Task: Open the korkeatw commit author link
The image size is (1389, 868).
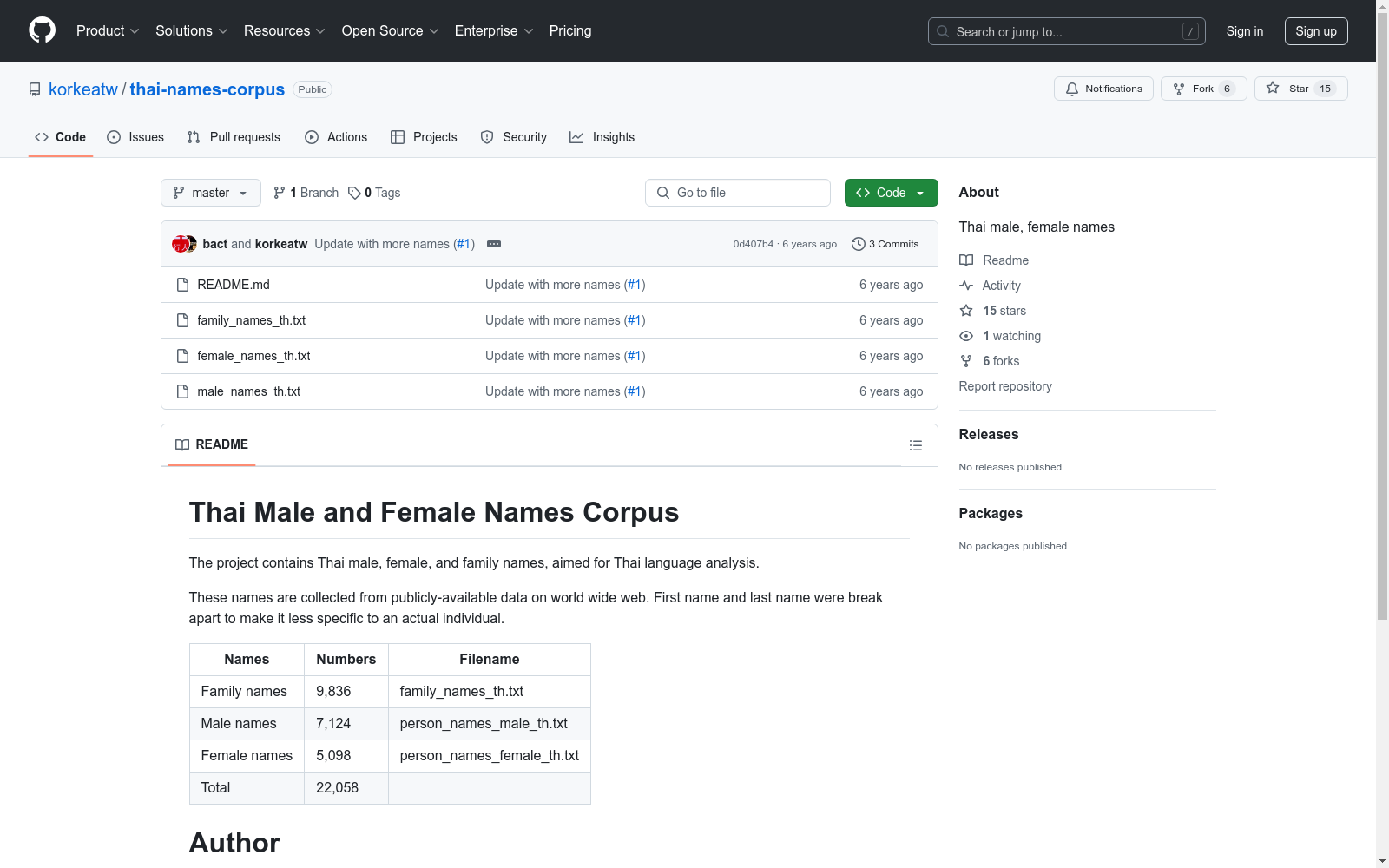Action: click(281, 244)
